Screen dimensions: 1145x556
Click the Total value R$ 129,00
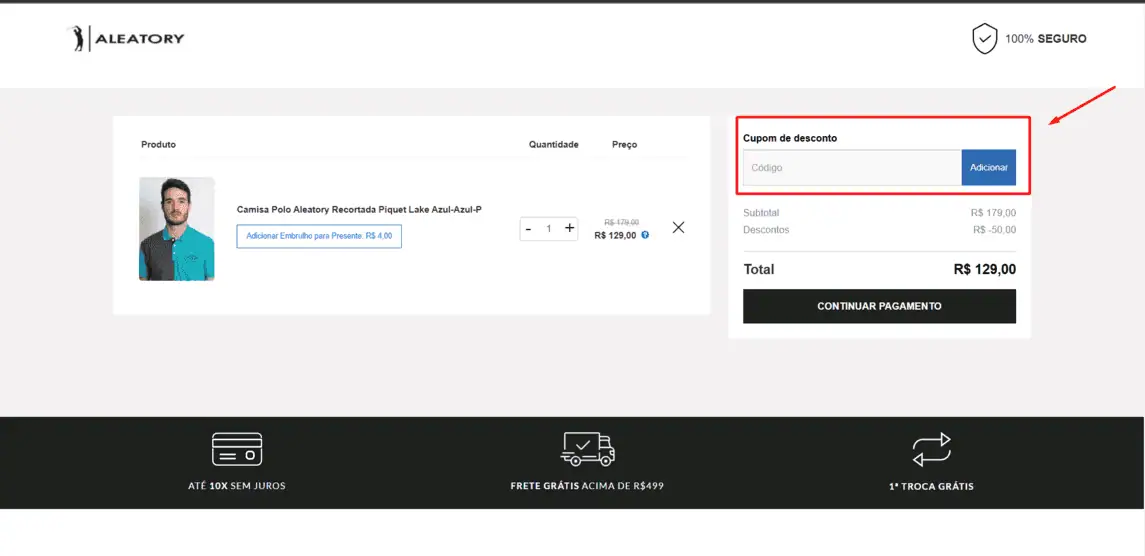pos(984,270)
